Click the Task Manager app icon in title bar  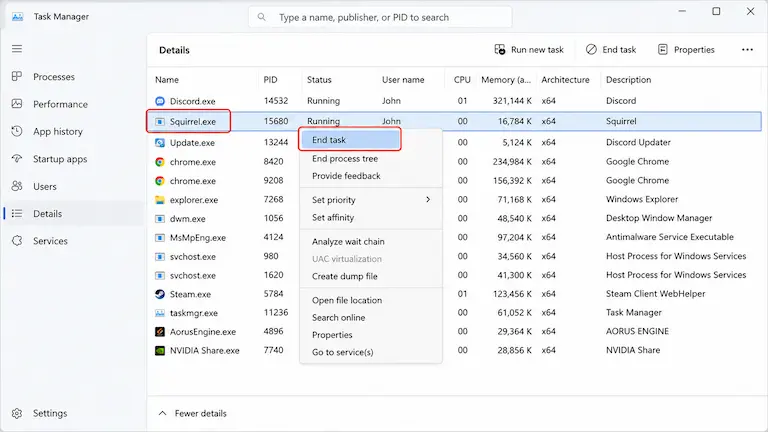(18, 17)
